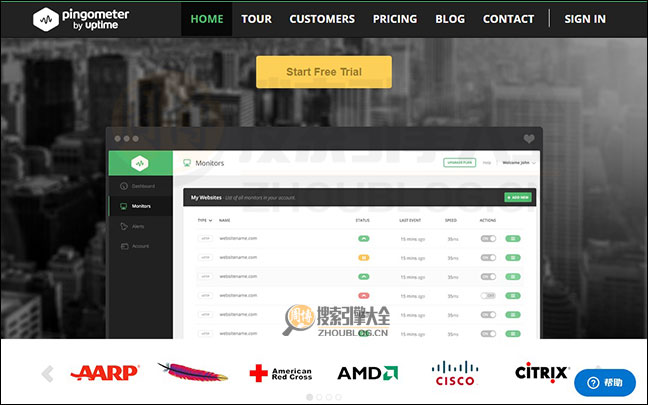The width and height of the screenshot is (648, 405).
Task: Select the first carousel pagination dot
Action: tap(309, 397)
